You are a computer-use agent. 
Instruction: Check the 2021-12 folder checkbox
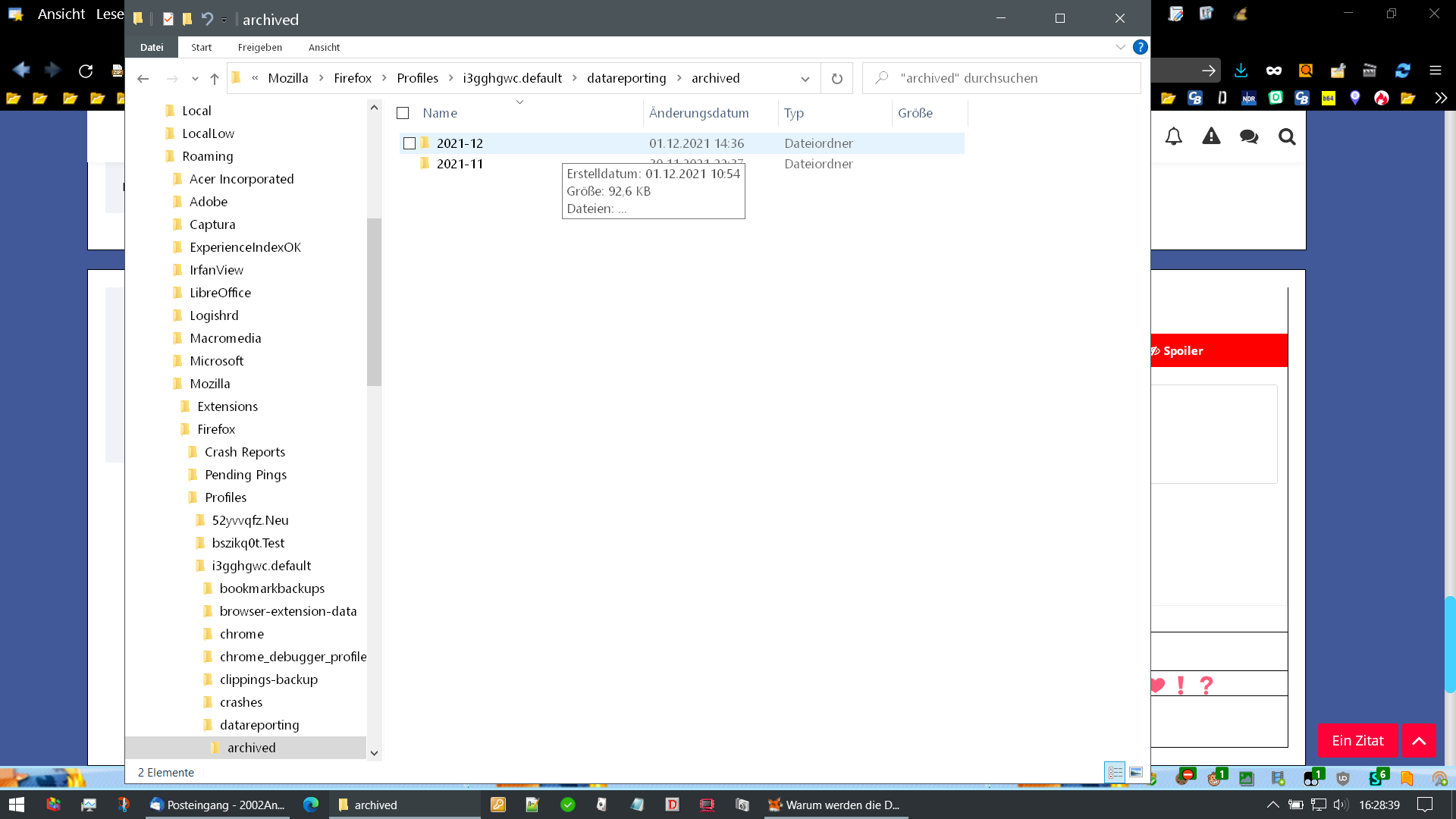pyautogui.click(x=409, y=143)
